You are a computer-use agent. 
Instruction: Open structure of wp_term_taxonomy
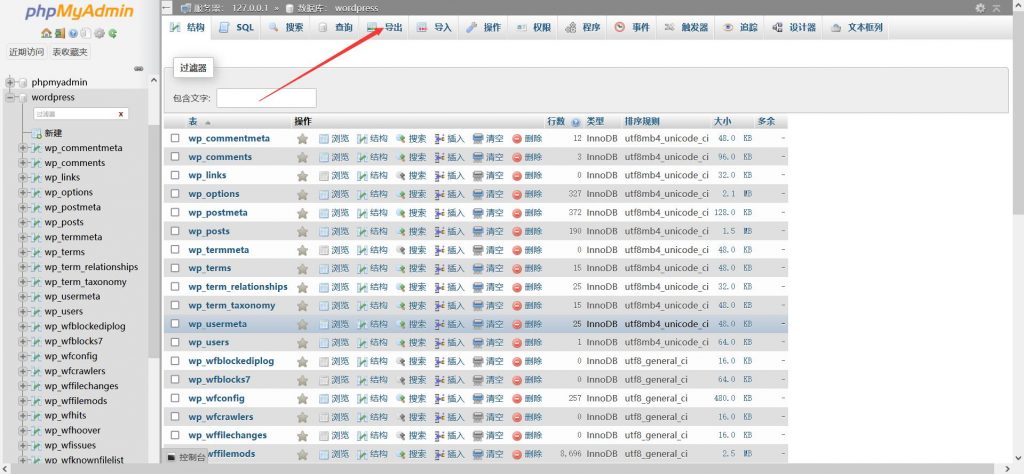(x=372, y=306)
